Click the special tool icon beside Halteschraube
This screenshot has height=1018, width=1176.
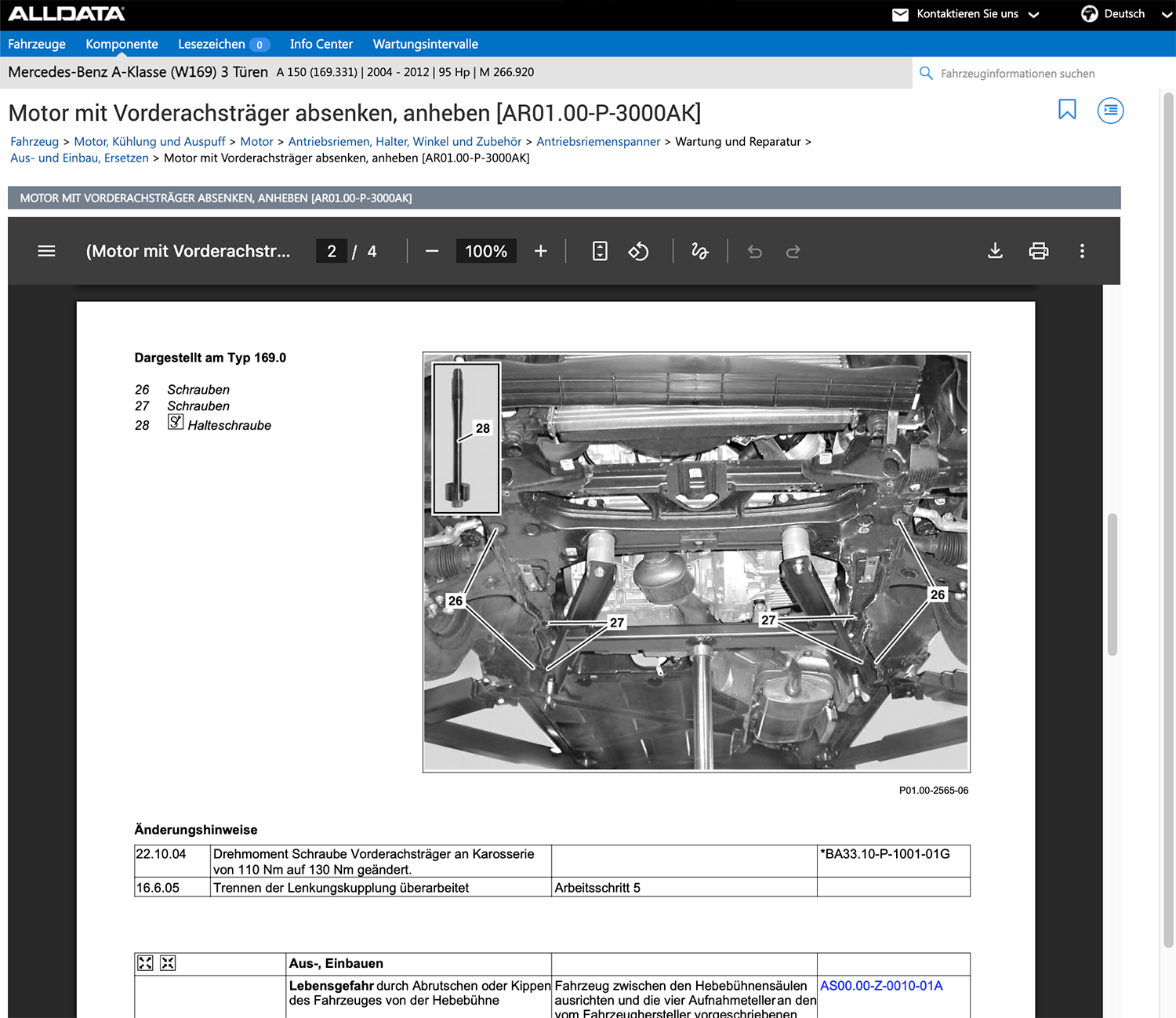pos(176,422)
